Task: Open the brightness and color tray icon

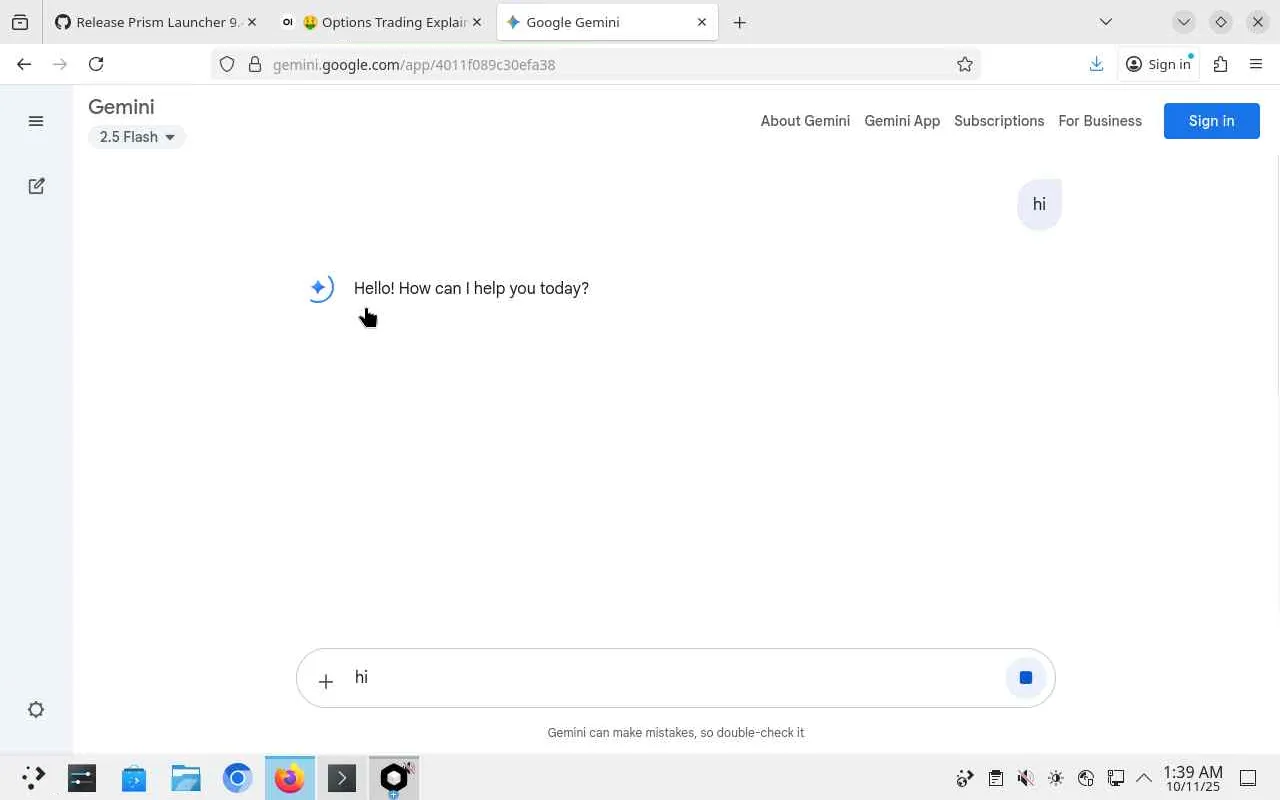Action: pos(1055,778)
